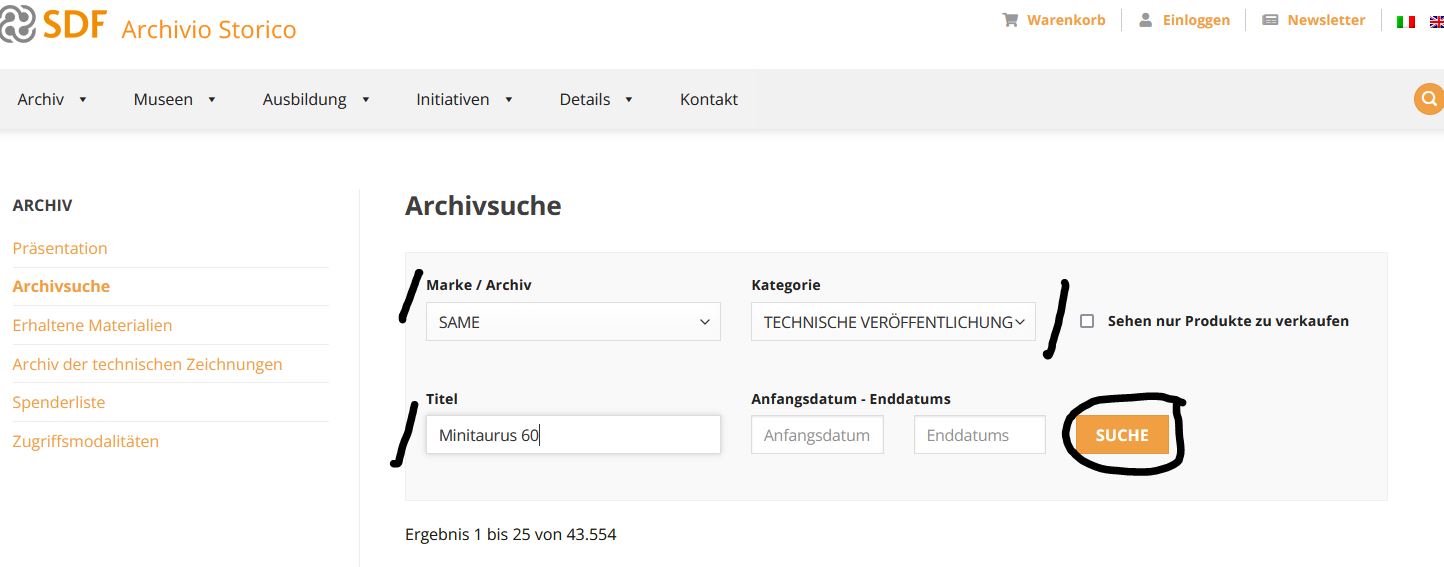Image resolution: width=1444 pixels, height=567 pixels.
Task: Switch language to English flag
Action: point(1436,21)
